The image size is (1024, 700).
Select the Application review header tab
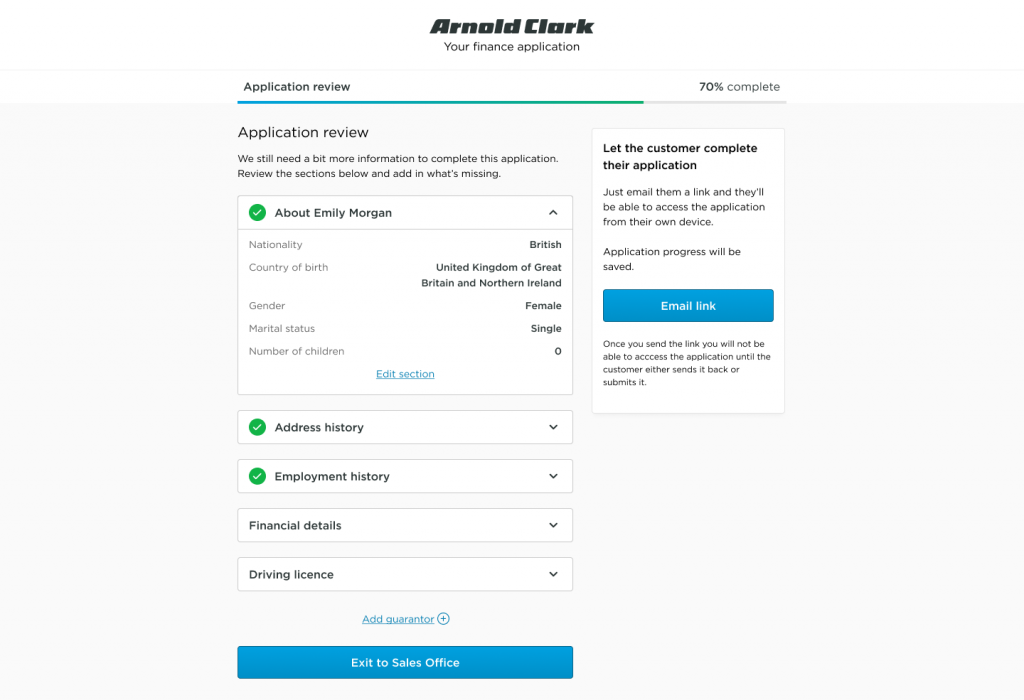296,87
